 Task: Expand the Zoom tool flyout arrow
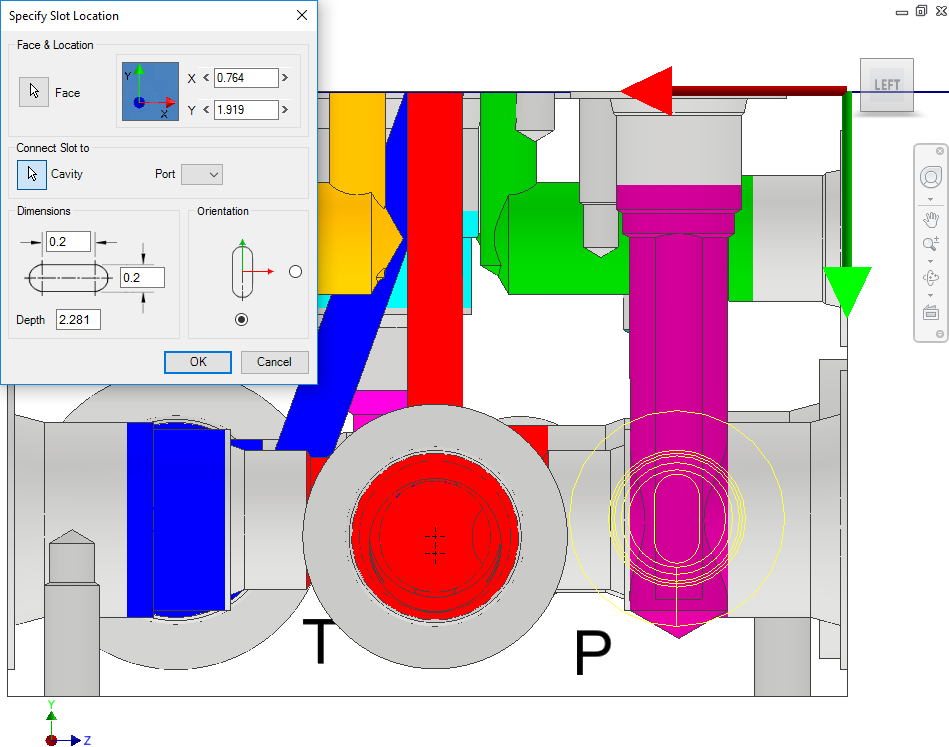(x=930, y=259)
